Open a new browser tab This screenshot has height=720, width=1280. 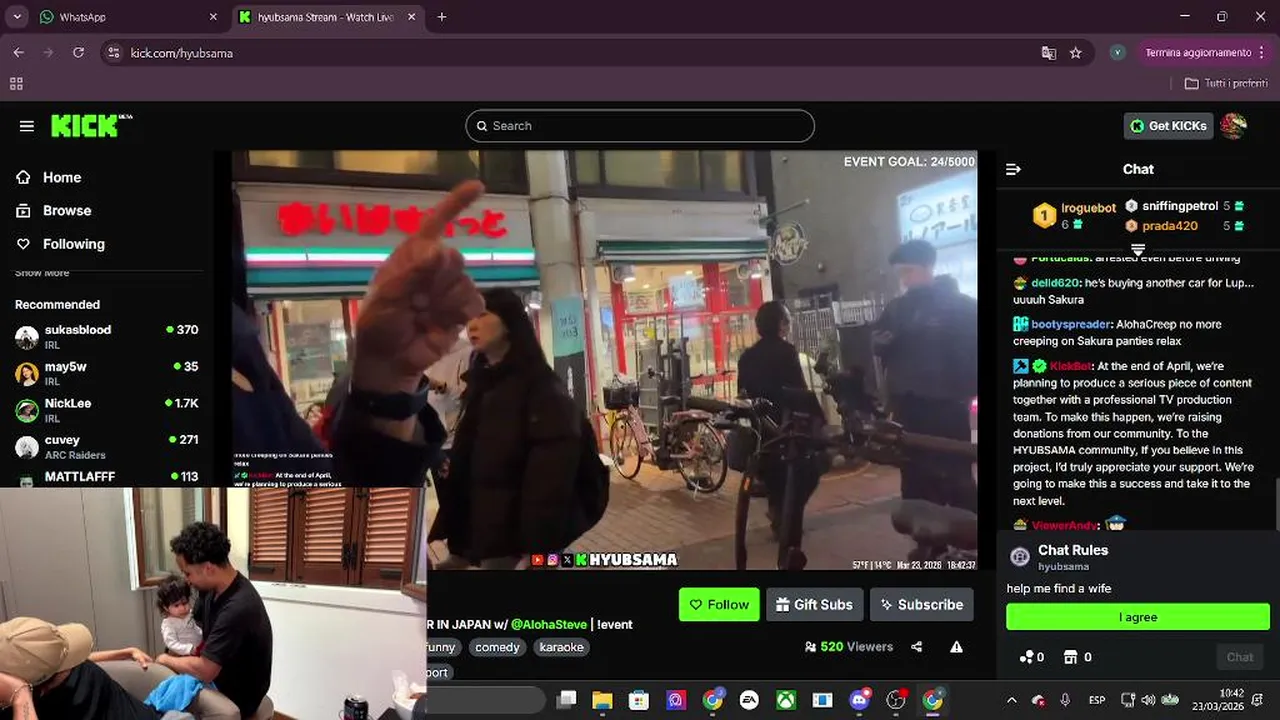click(x=442, y=17)
